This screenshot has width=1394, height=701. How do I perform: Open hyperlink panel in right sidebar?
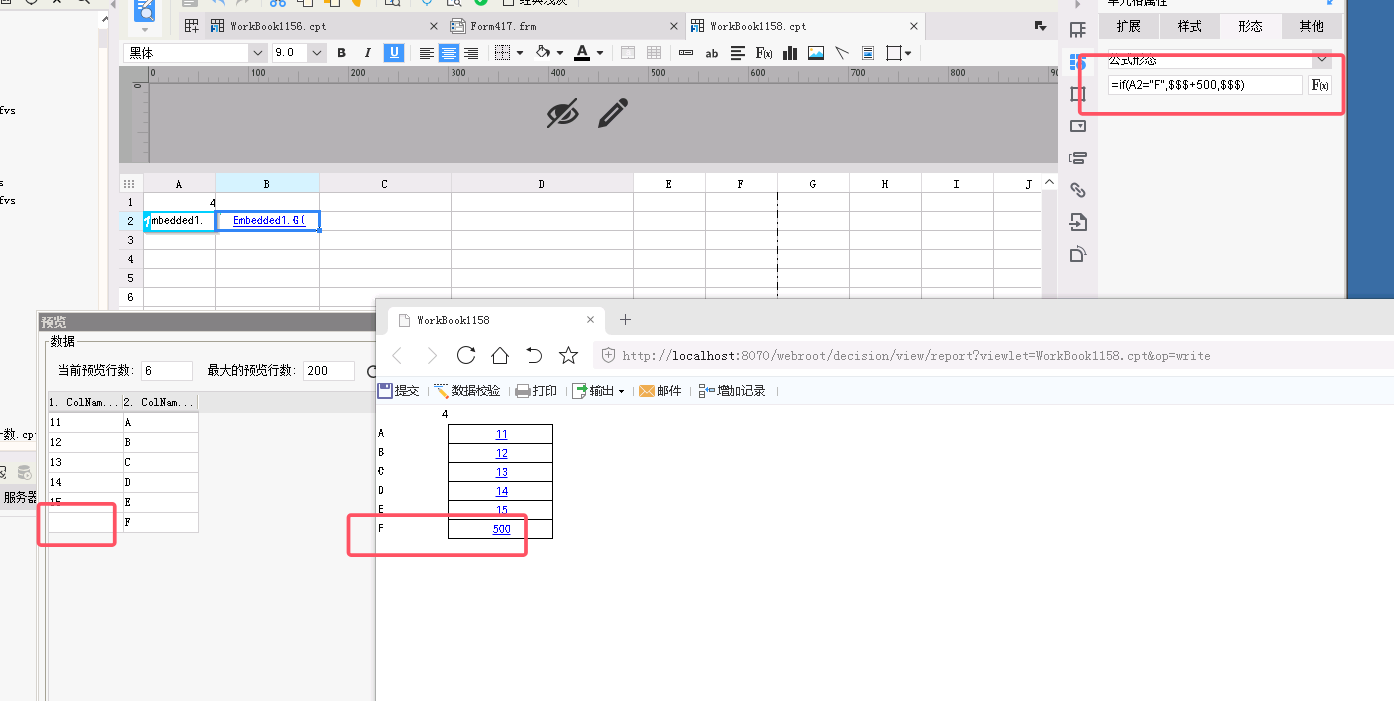tap(1077, 190)
